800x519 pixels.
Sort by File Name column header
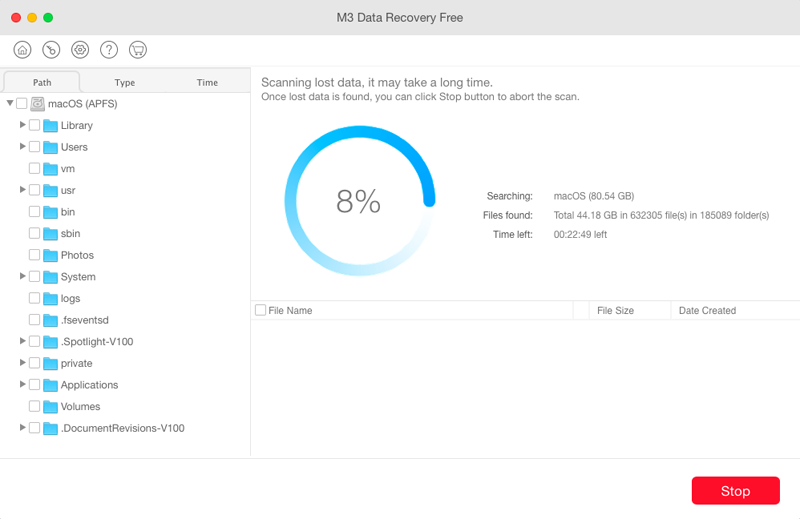[290, 311]
